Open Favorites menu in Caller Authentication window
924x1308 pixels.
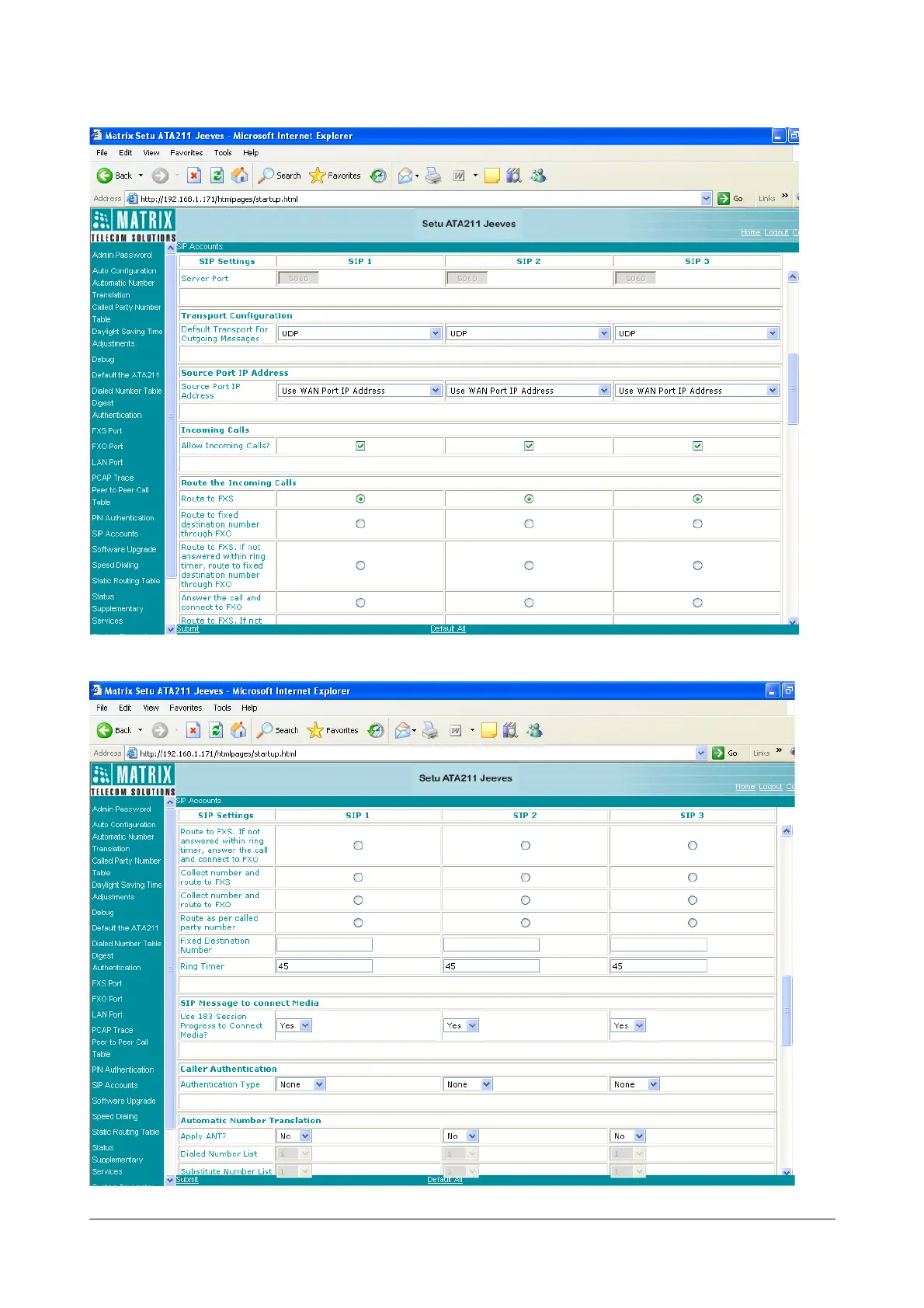[186, 708]
